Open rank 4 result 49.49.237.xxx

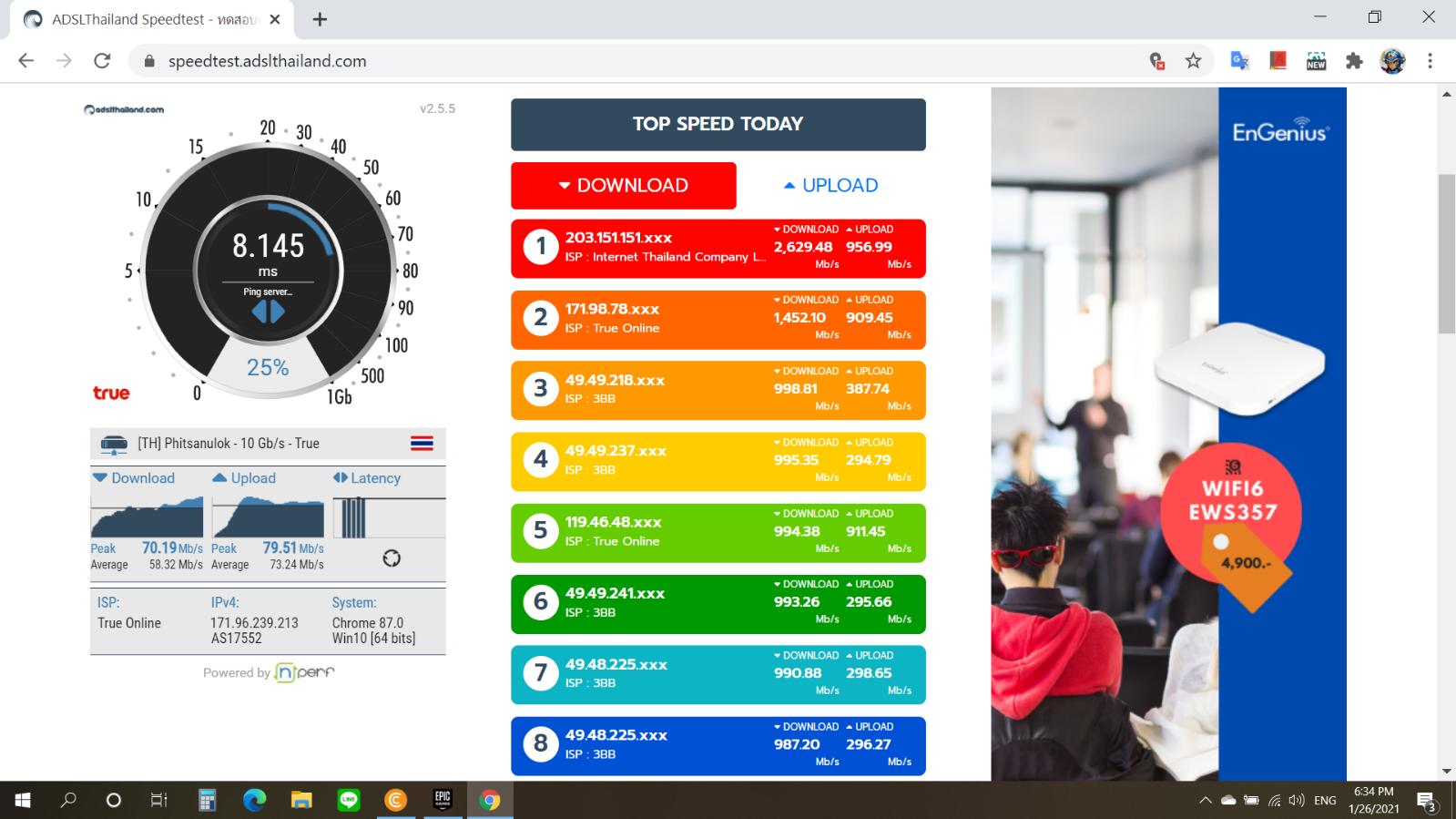coord(718,462)
